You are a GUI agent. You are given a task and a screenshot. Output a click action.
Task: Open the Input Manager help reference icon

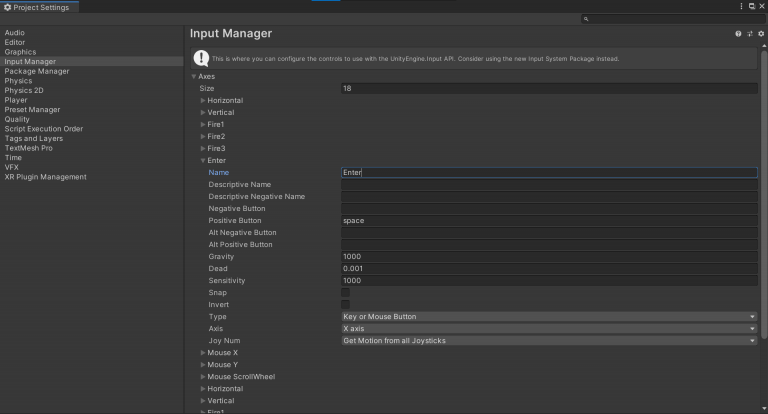coord(739,34)
